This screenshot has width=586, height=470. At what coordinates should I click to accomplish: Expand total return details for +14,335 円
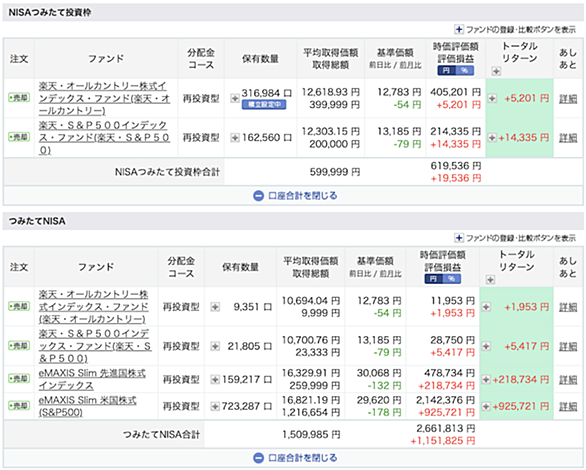point(492,138)
